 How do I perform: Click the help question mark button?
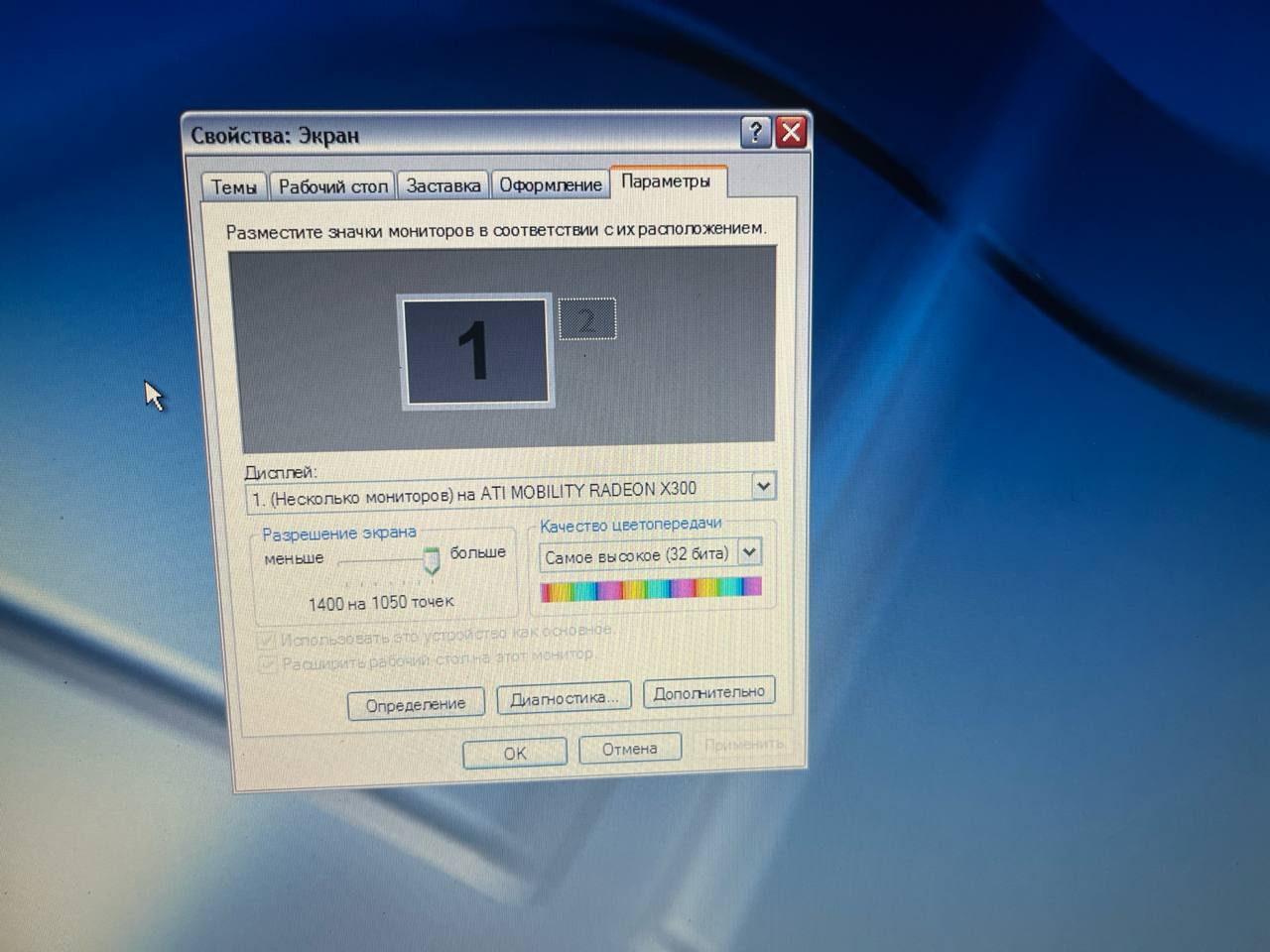(x=755, y=132)
